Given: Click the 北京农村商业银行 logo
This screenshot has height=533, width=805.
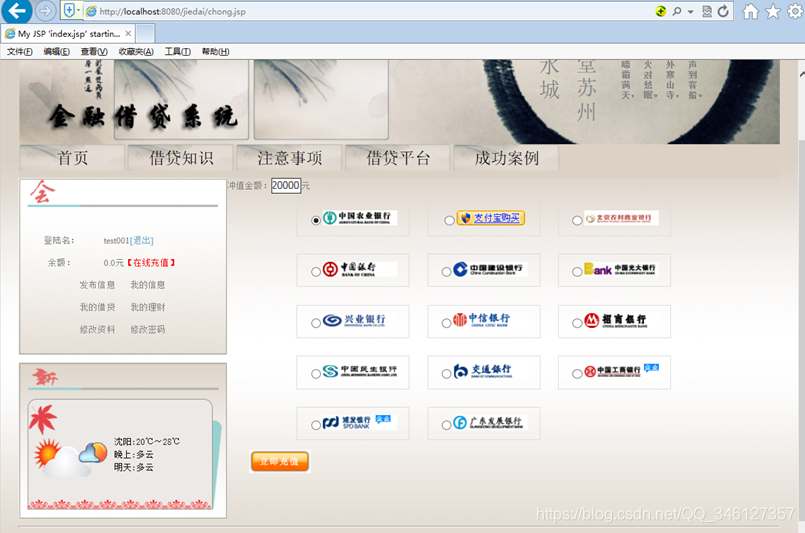Looking at the screenshot, I should pyautogui.click(x=621, y=218).
